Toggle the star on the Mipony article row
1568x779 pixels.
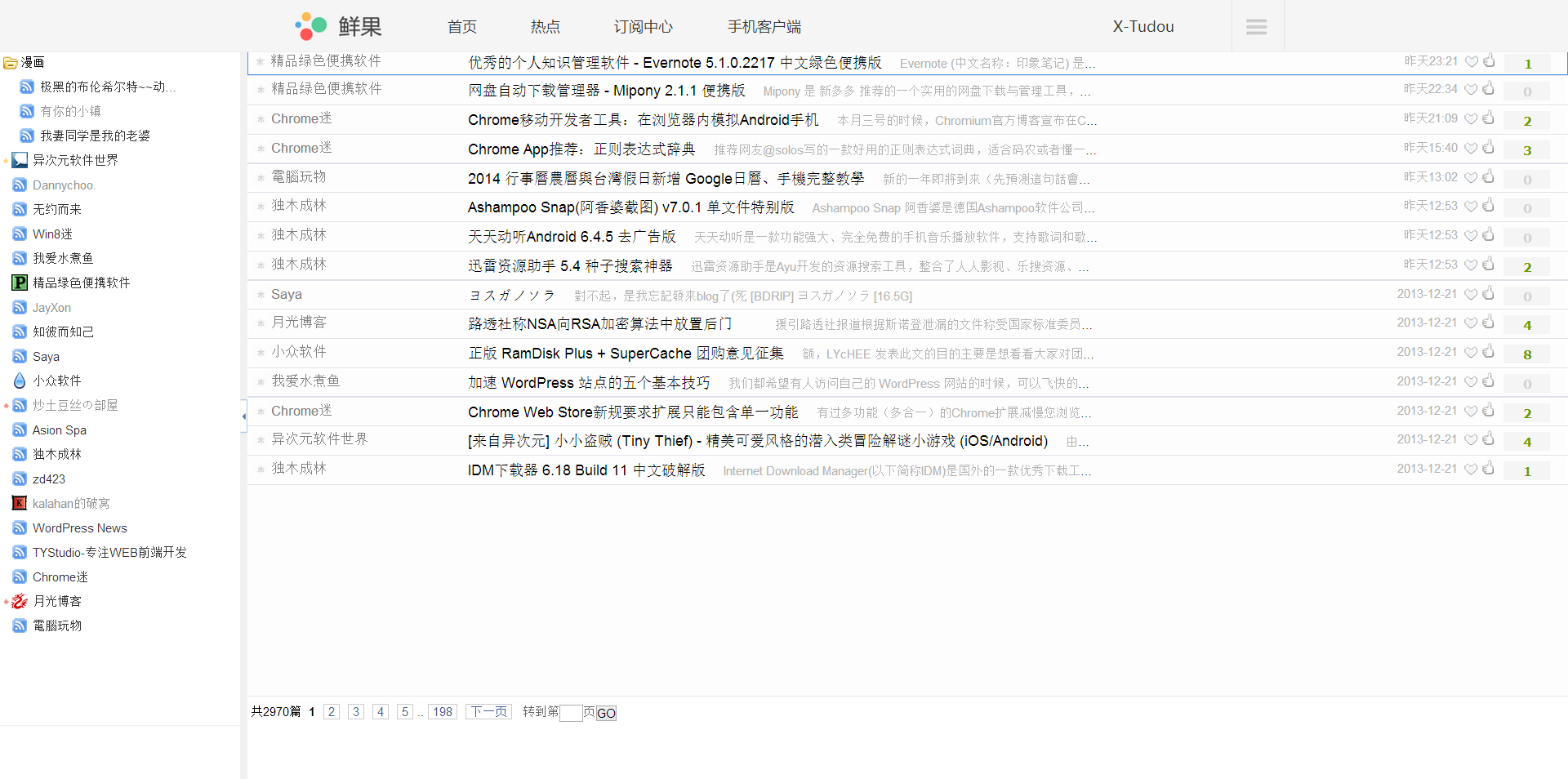pos(260,89)
